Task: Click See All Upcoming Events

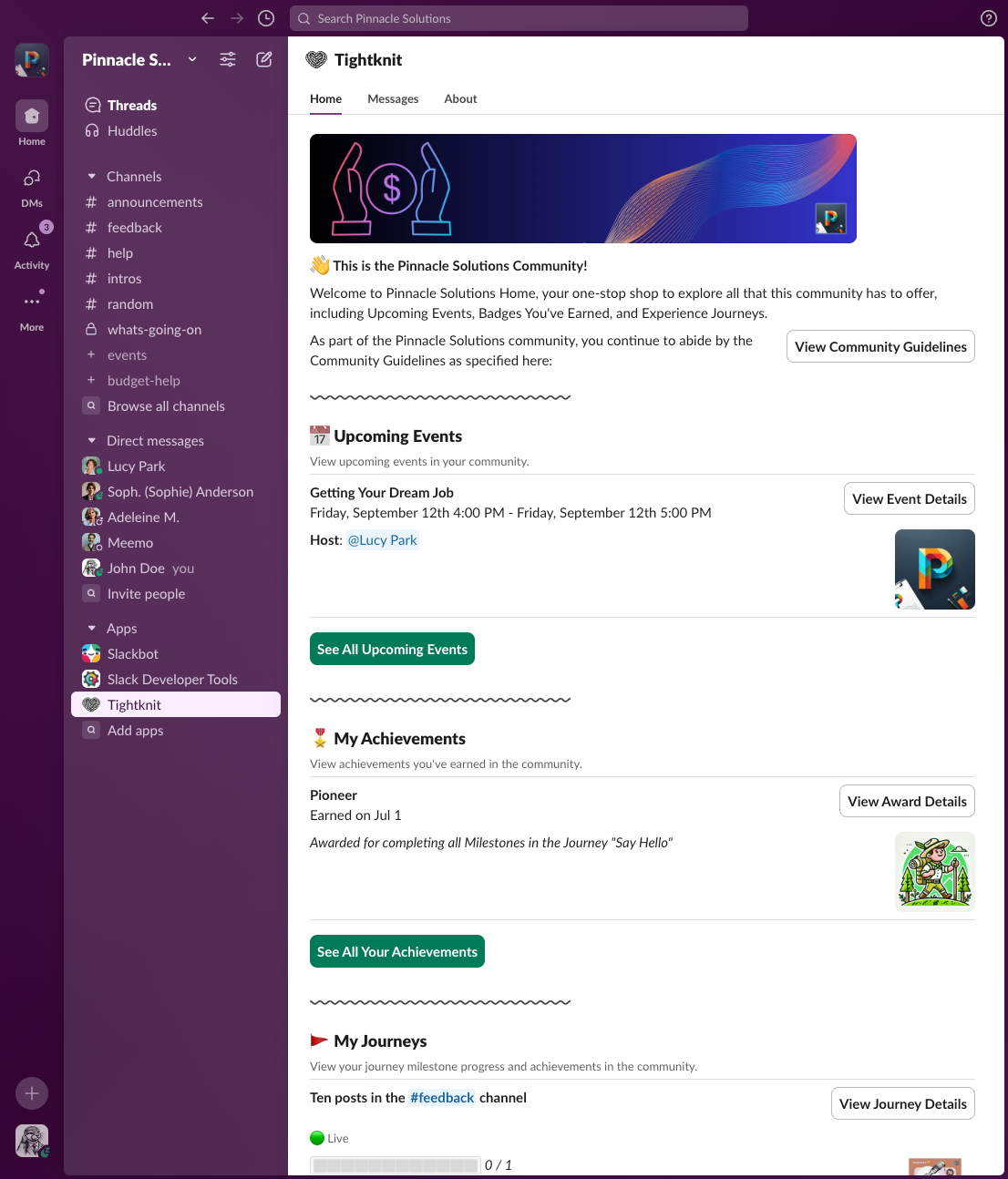Action: coord(392,649)
